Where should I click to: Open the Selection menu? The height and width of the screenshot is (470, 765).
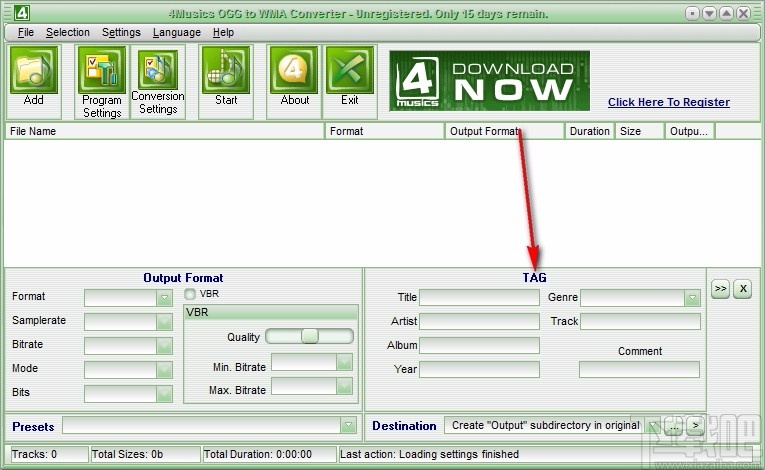[68, 33]
